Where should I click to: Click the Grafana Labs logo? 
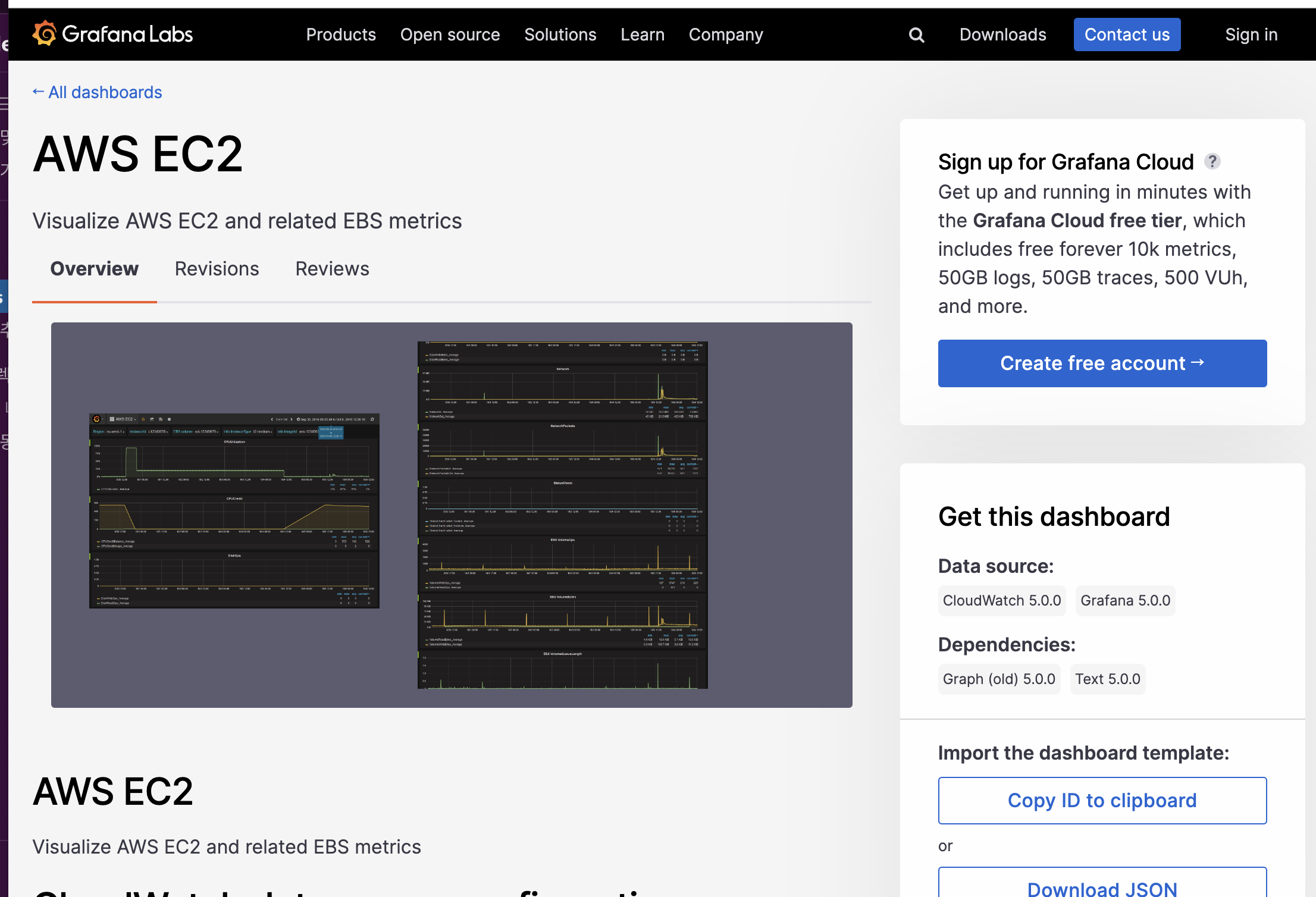(112, 34)
